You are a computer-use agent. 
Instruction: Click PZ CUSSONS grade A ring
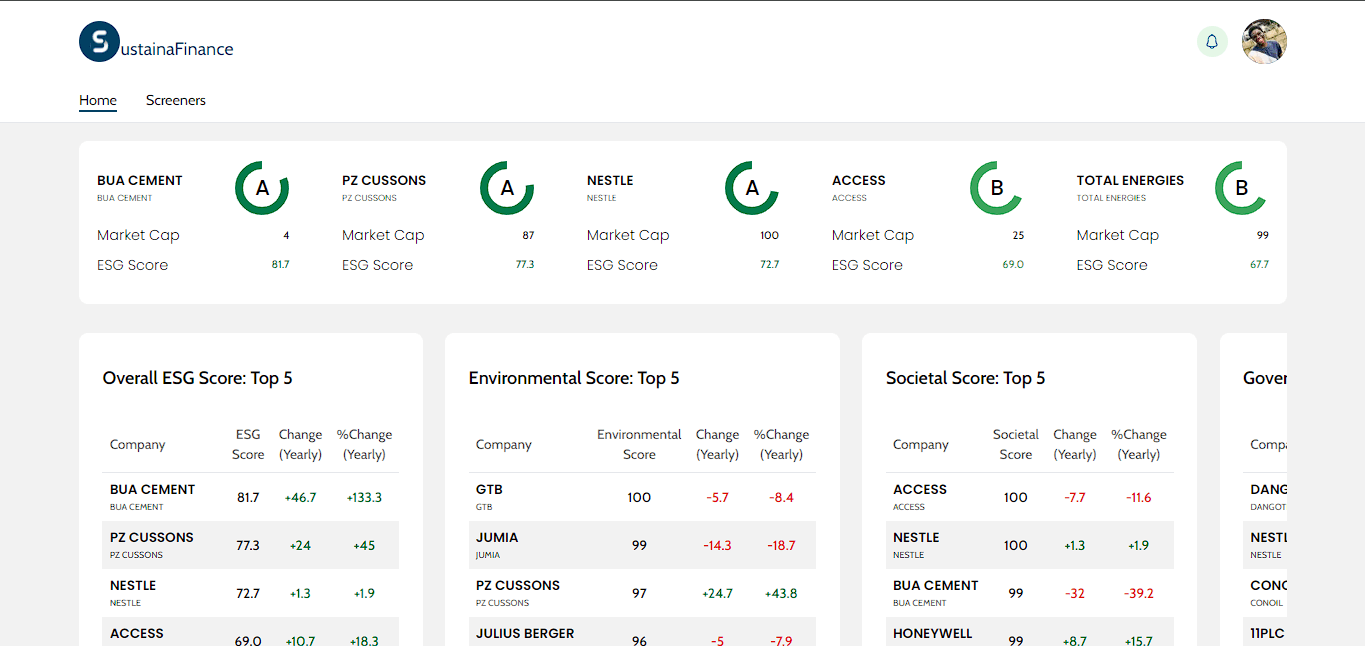(507, 188)
